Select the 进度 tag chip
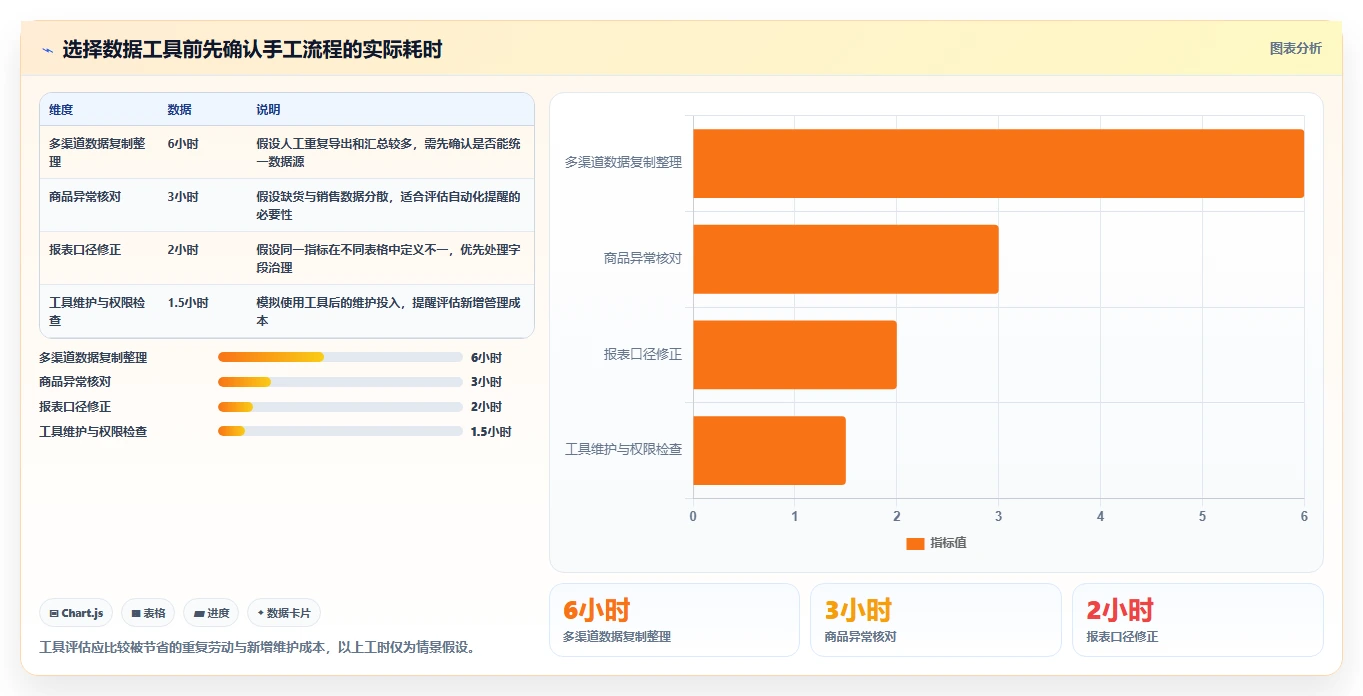1363x696 pixels. (x=211, y=613)
